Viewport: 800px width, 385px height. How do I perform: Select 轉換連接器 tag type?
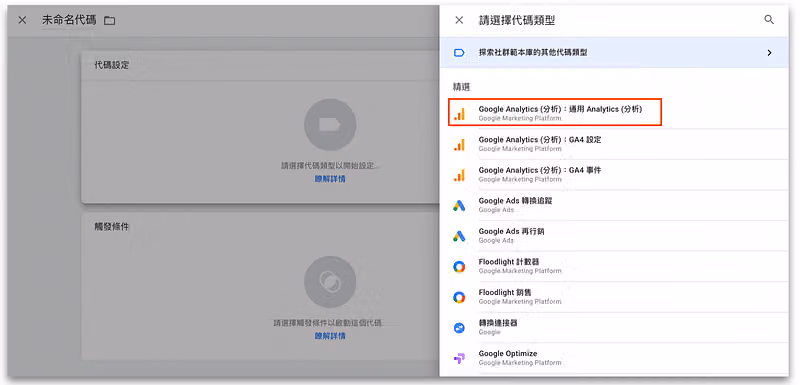[614, 327]
